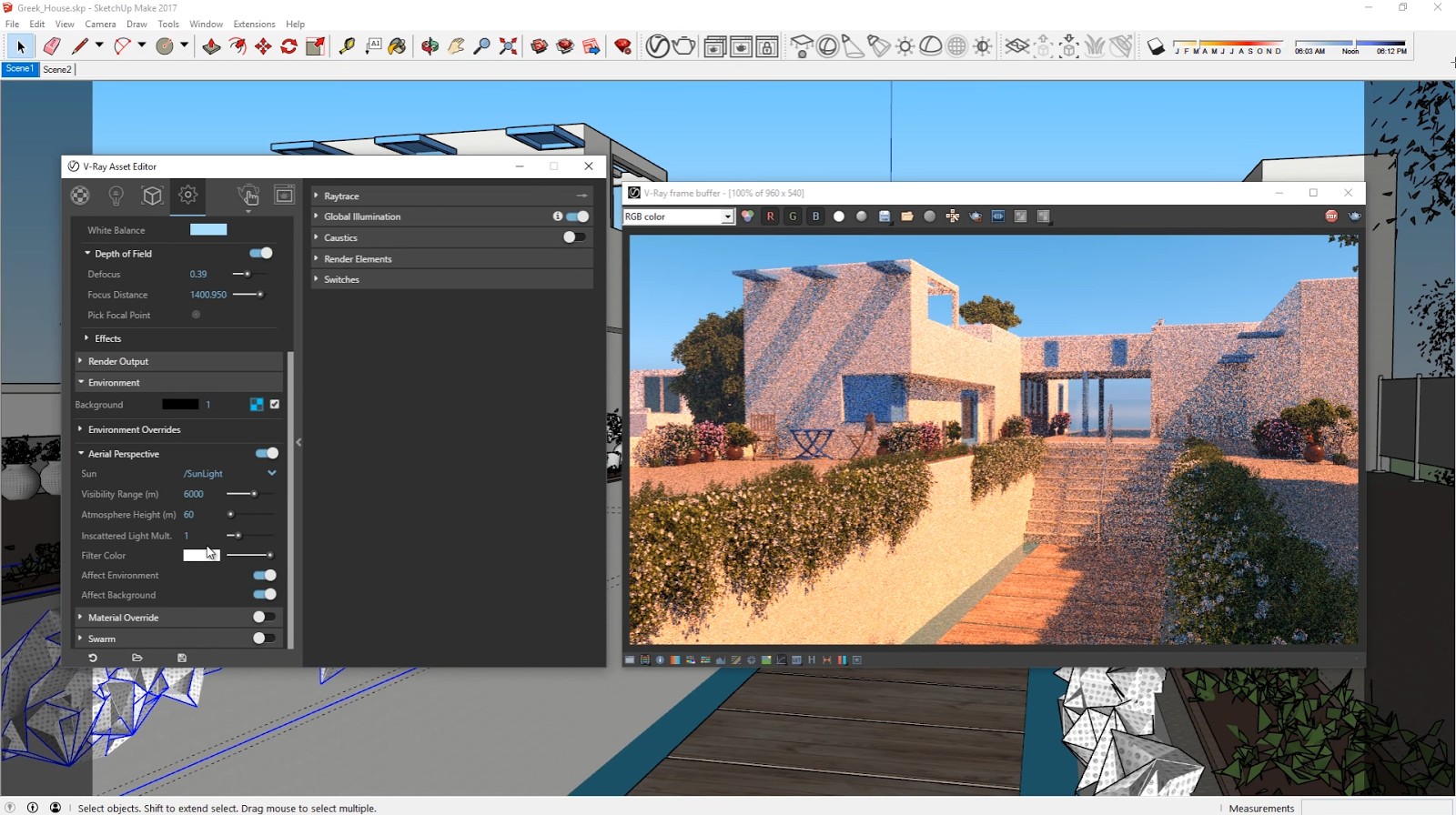Toggle Affect Background switch
This screenshot has width=1456, height=815.
(x=265, y=595)
